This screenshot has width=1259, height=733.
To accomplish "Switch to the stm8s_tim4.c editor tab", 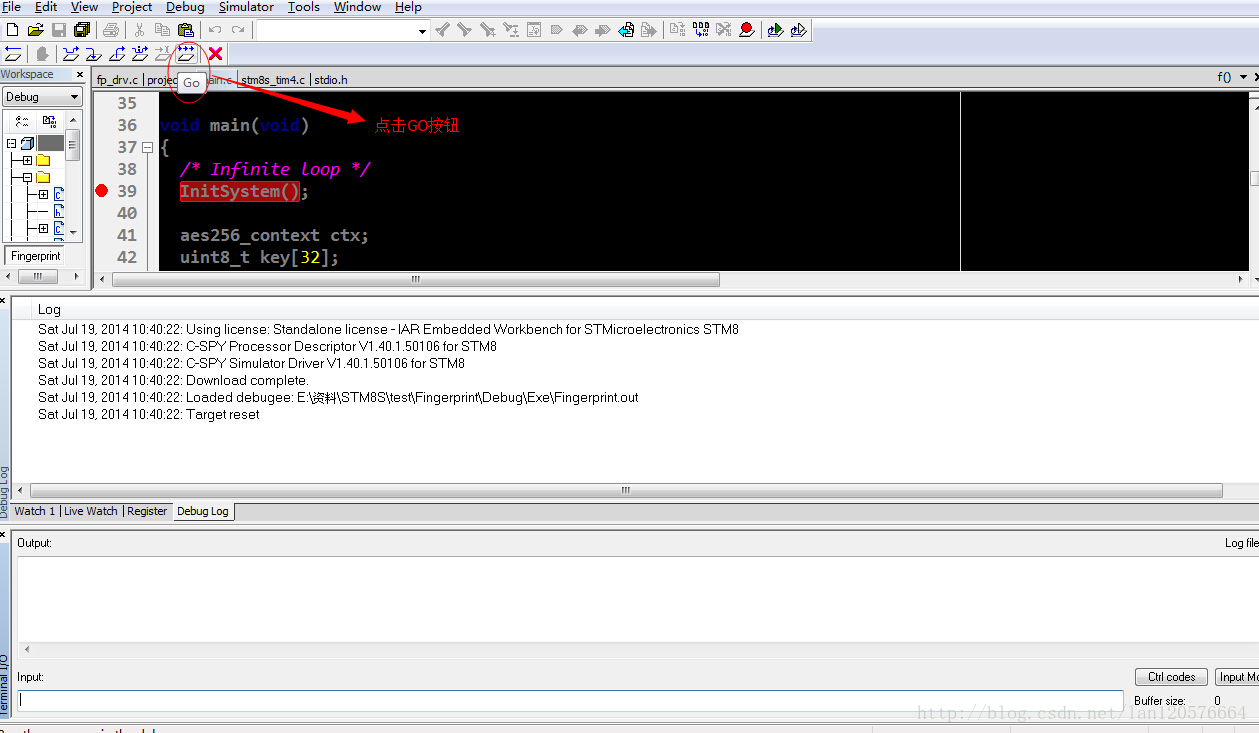I will [273, 80].
